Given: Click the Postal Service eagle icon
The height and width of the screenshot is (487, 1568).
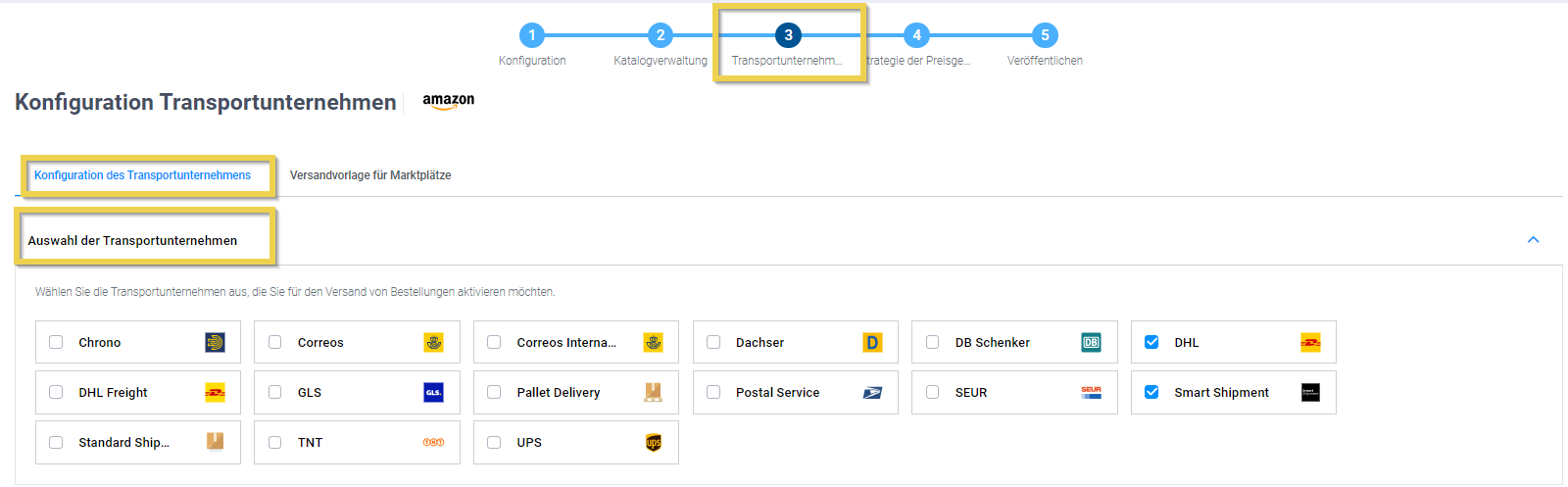Looking at the screenshot, I should [872, 392].
